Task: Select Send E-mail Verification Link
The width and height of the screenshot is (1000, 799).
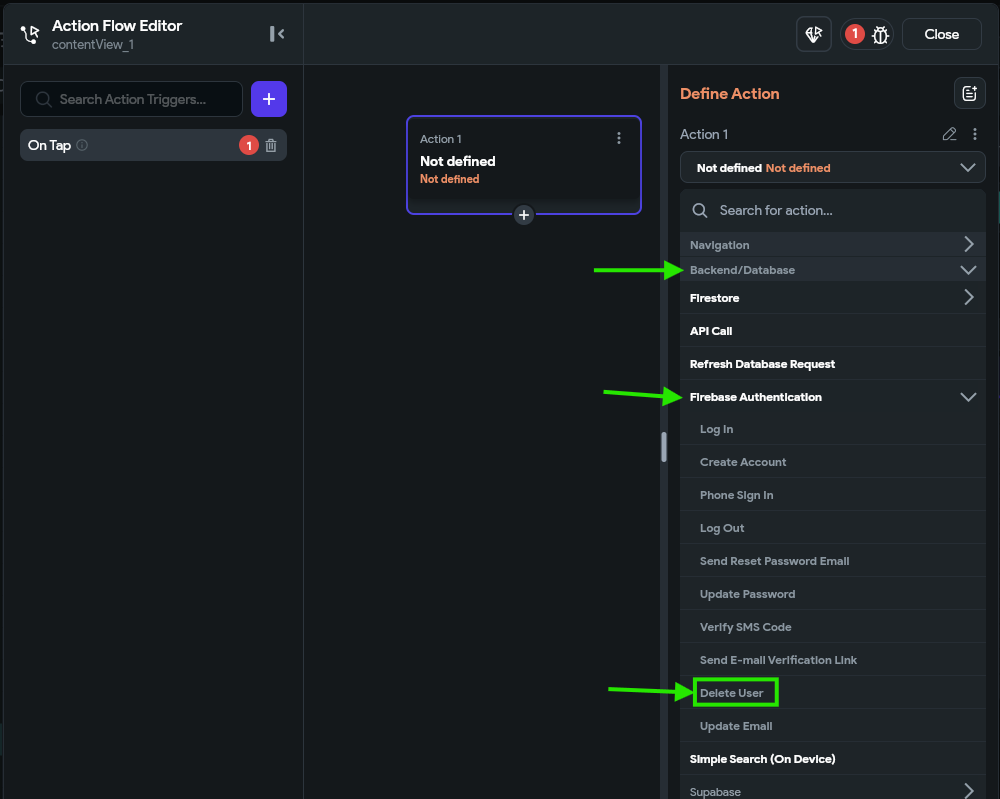Action: [x=832, y=660]
